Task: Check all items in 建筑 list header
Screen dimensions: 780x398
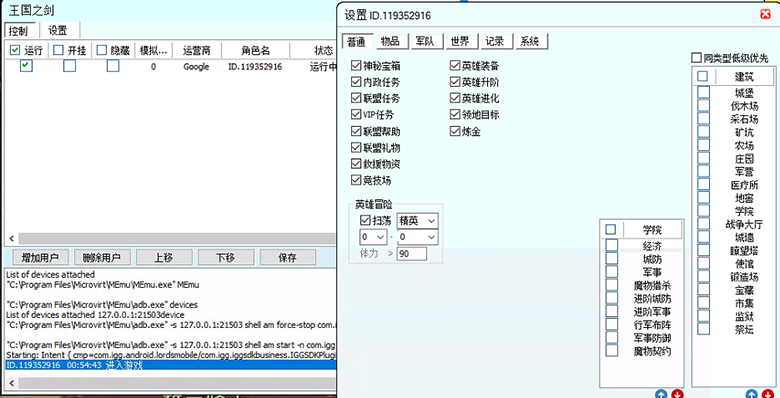Action: pos(702,77)
